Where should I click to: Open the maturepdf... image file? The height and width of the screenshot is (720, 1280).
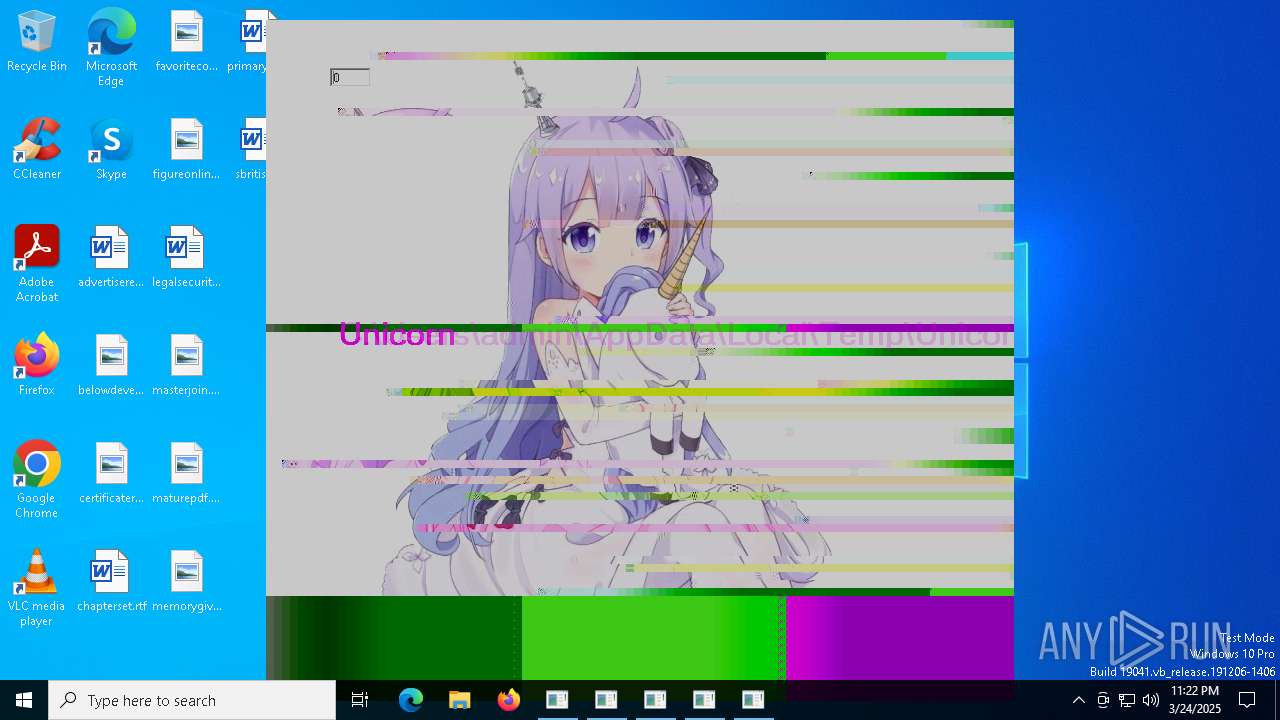(x=186, y=473)
